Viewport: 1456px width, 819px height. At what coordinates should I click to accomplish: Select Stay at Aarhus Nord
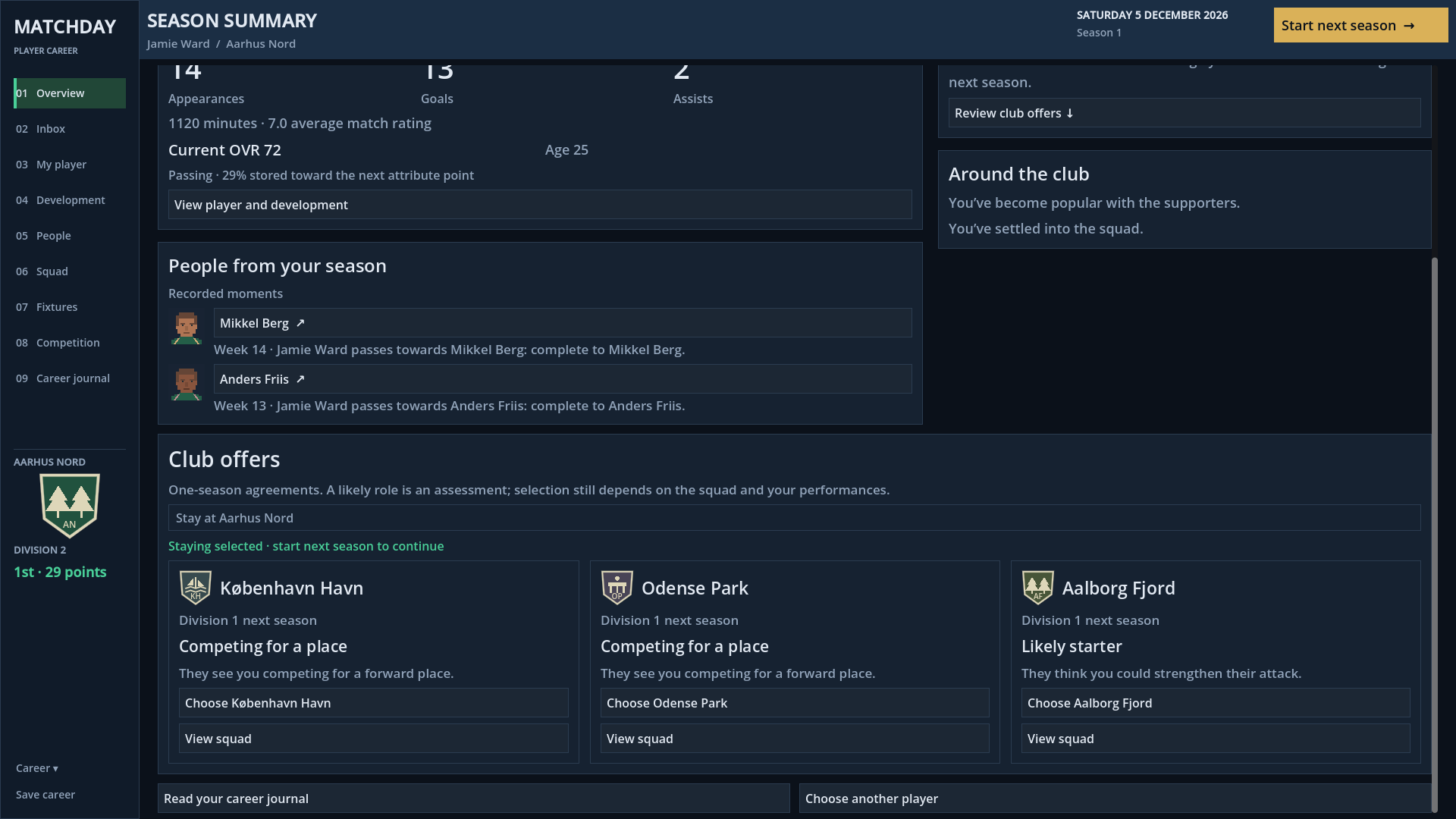click(794, 518)
